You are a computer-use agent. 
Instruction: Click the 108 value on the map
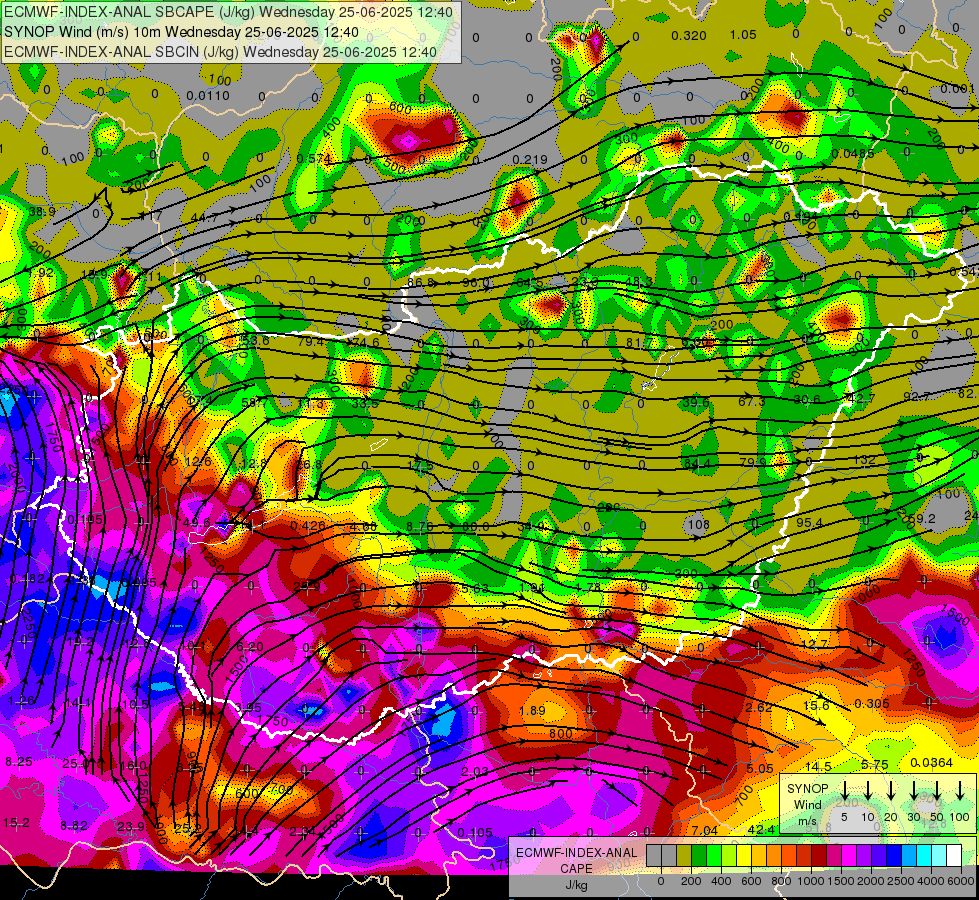(698, 524)
